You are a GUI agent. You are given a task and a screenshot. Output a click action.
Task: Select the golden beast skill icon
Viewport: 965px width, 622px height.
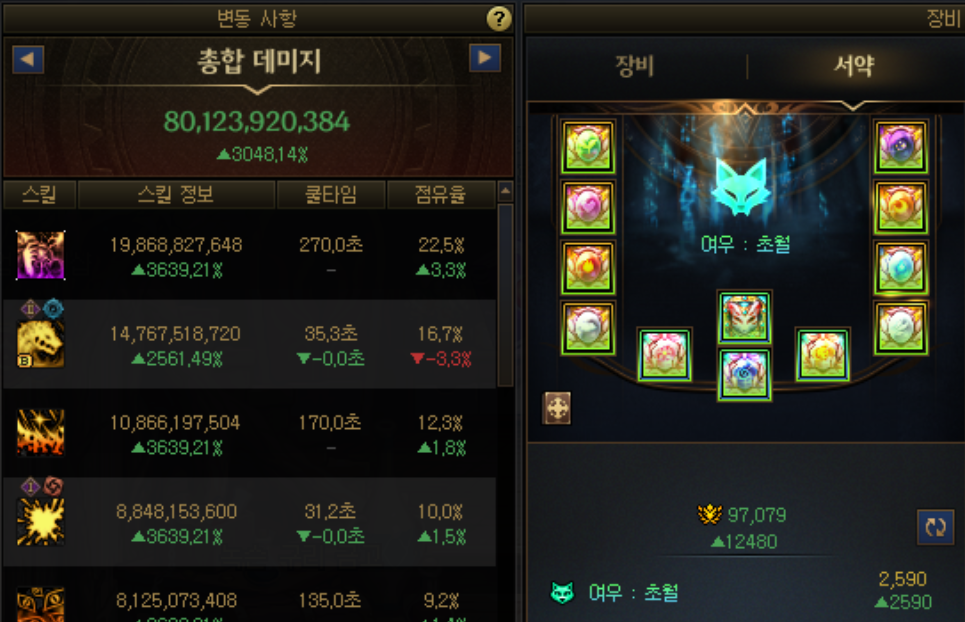point(41,345)
